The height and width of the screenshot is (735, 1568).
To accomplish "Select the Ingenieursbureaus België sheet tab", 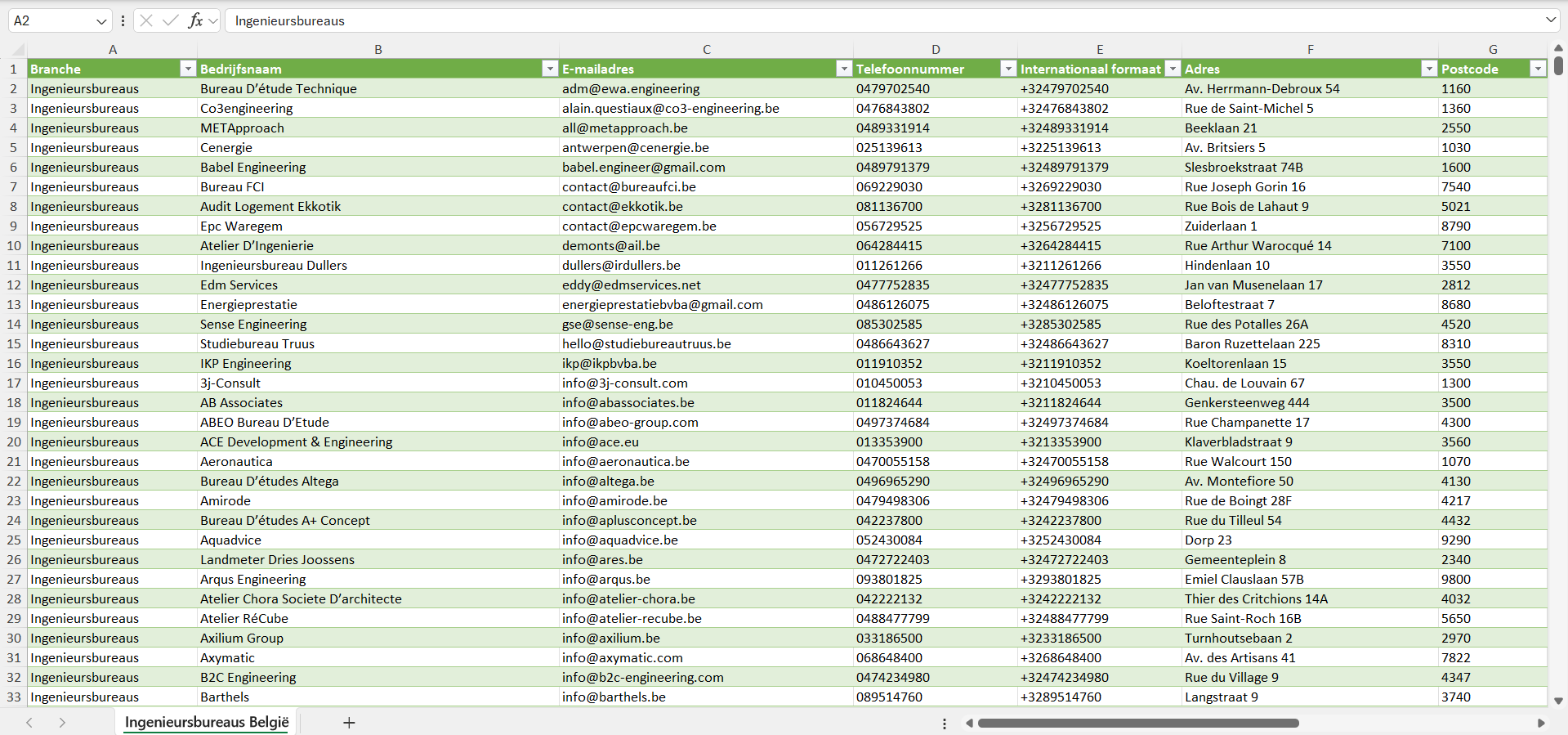I will point(207,723).
